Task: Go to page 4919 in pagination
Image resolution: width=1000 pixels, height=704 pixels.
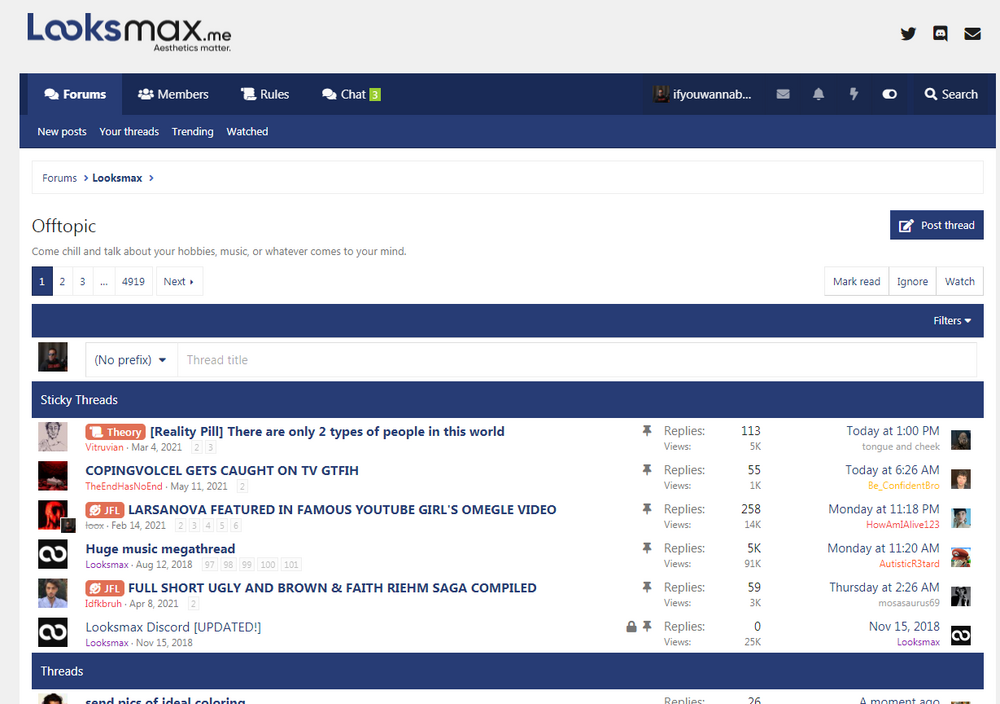Action: (x=133, y=281)
